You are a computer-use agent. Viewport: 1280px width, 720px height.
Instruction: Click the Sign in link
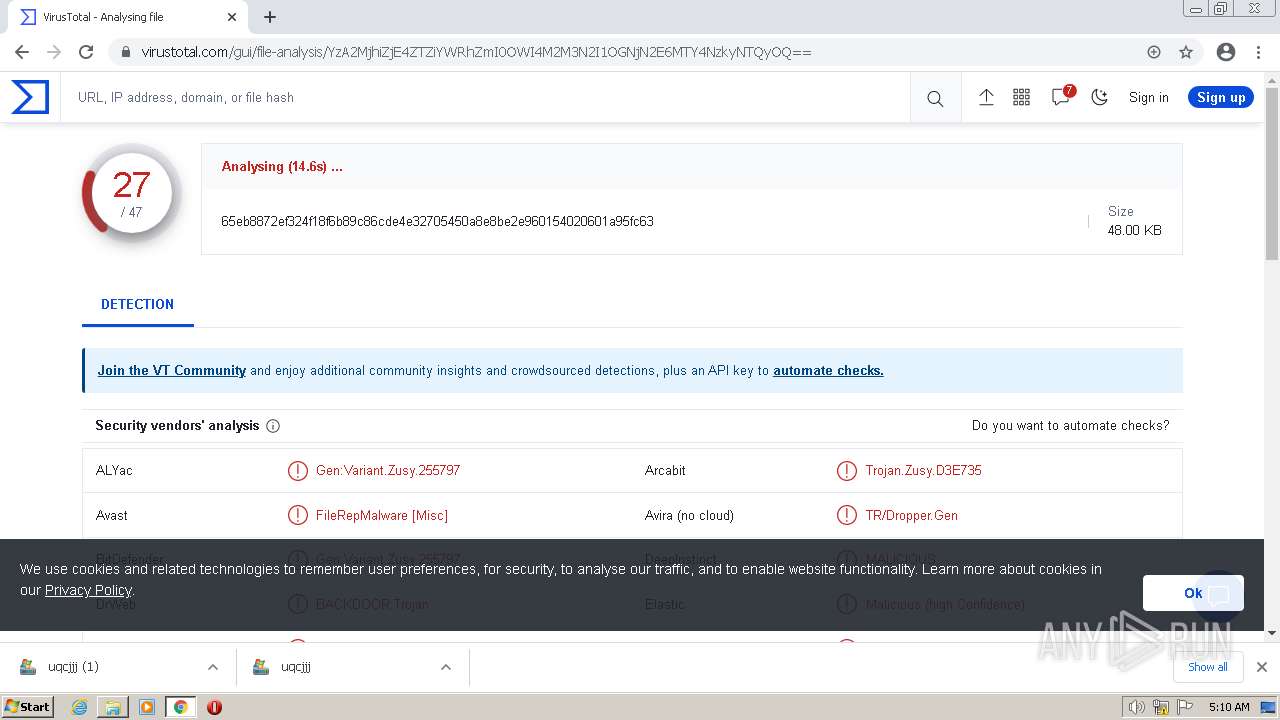click(1148, 97)
